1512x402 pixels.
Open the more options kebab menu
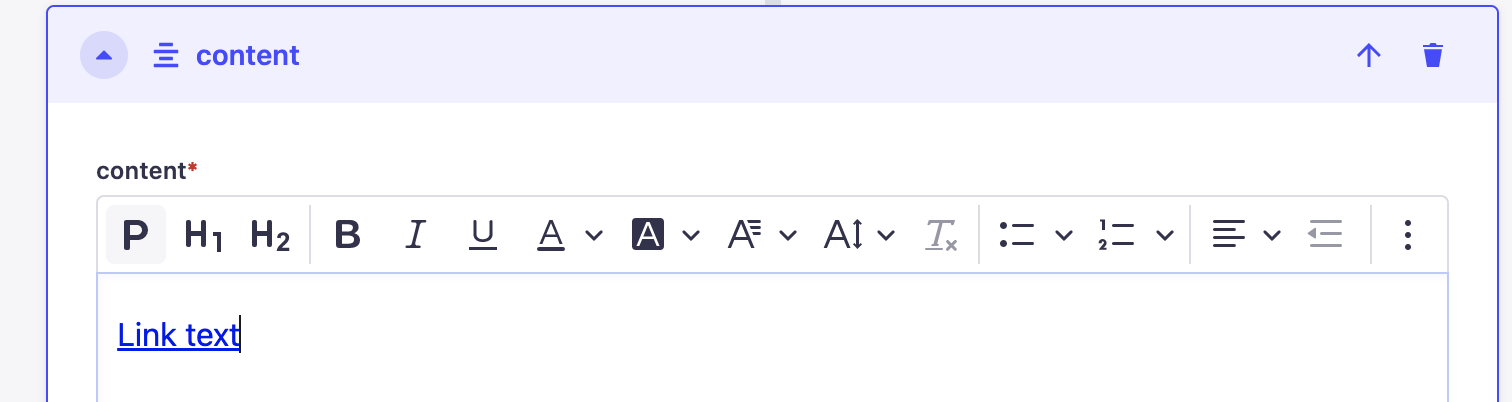[x=1407, y=235]
